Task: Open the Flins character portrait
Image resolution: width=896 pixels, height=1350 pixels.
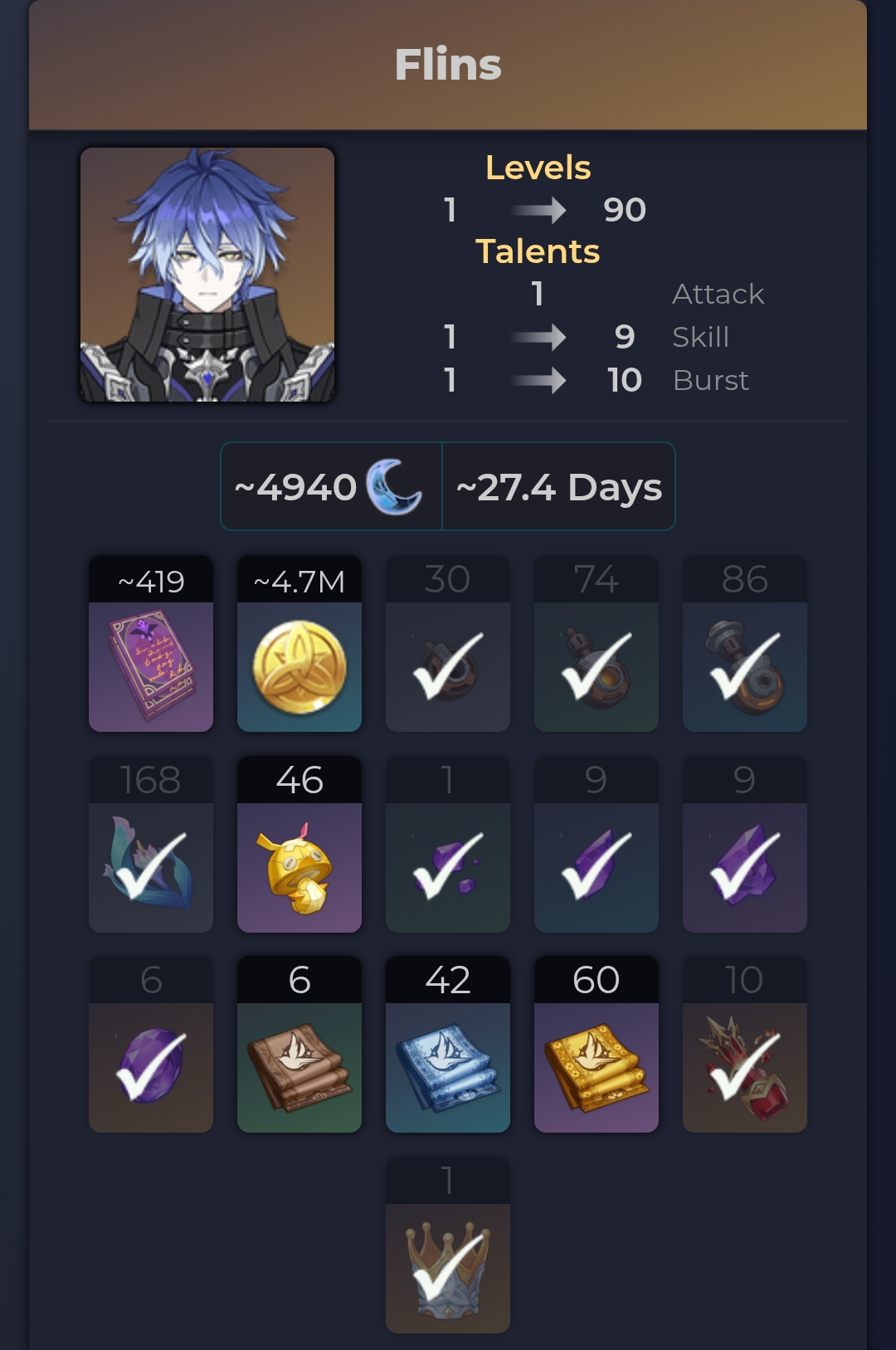Action: [x=207, y=275]
